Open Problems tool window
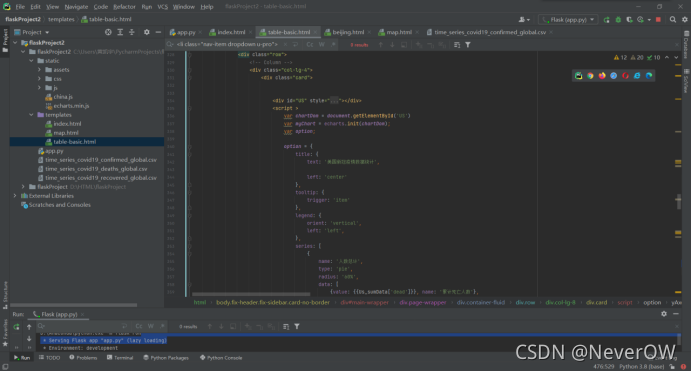 point(83,358)
